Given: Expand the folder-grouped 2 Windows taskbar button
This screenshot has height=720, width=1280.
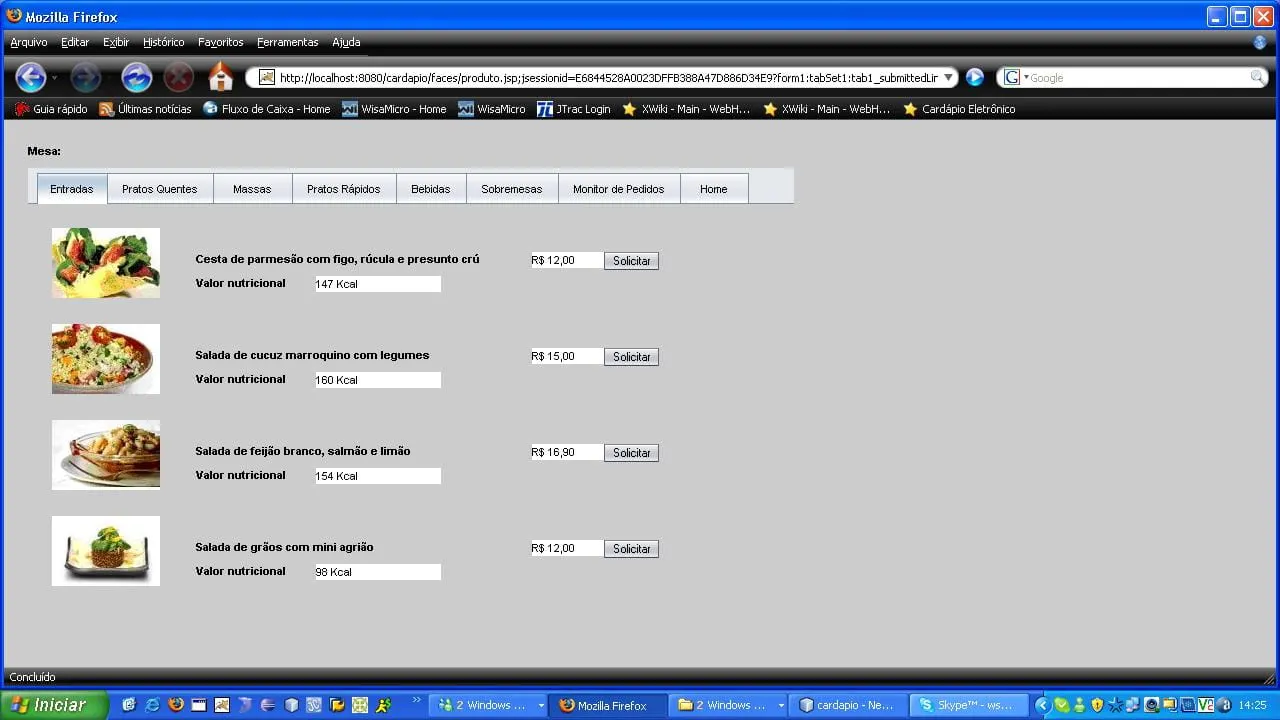Looking at the screenshot, I should pos(781,705).
